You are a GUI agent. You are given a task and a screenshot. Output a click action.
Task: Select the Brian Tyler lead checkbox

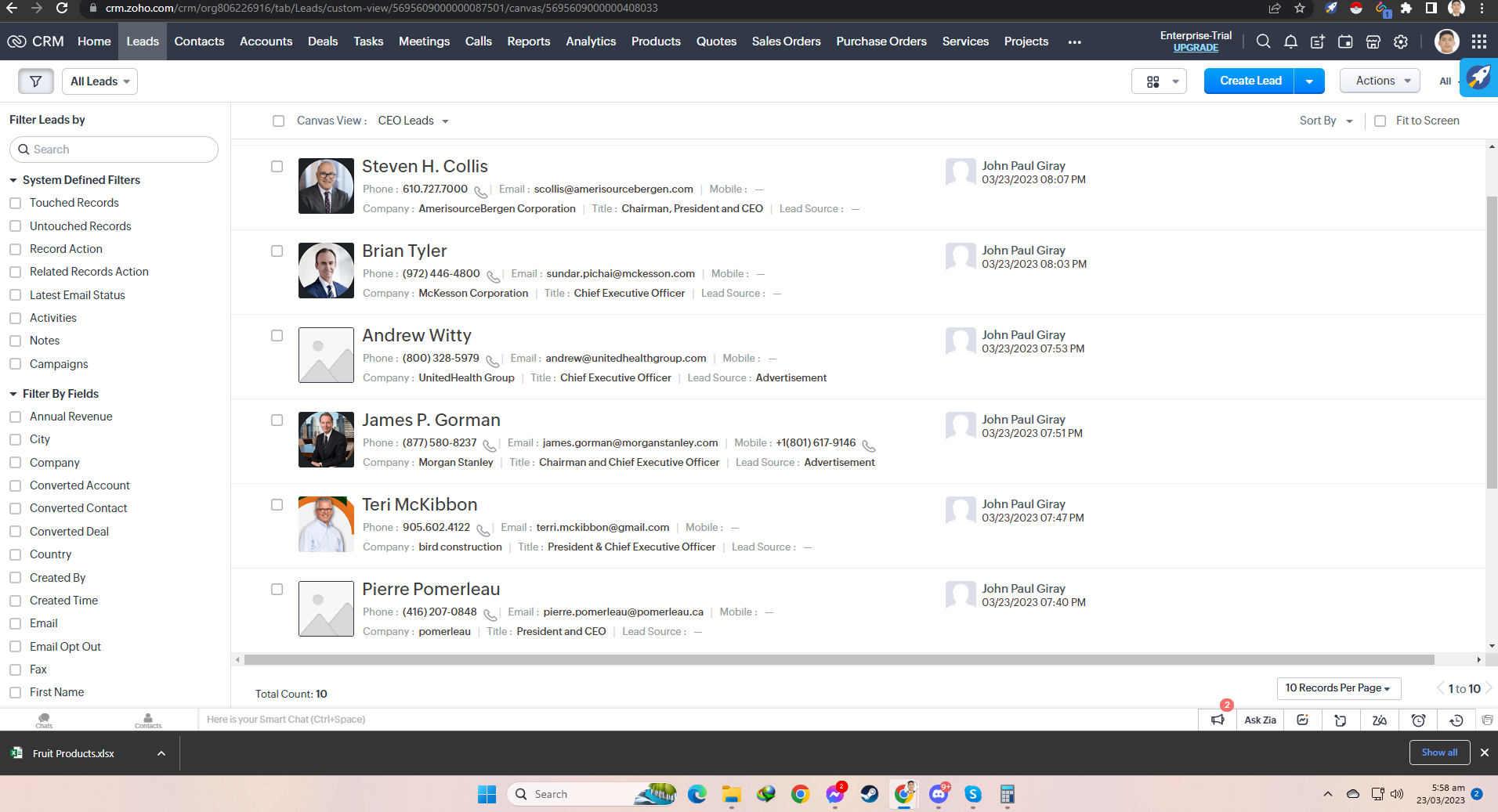[277, 251]
